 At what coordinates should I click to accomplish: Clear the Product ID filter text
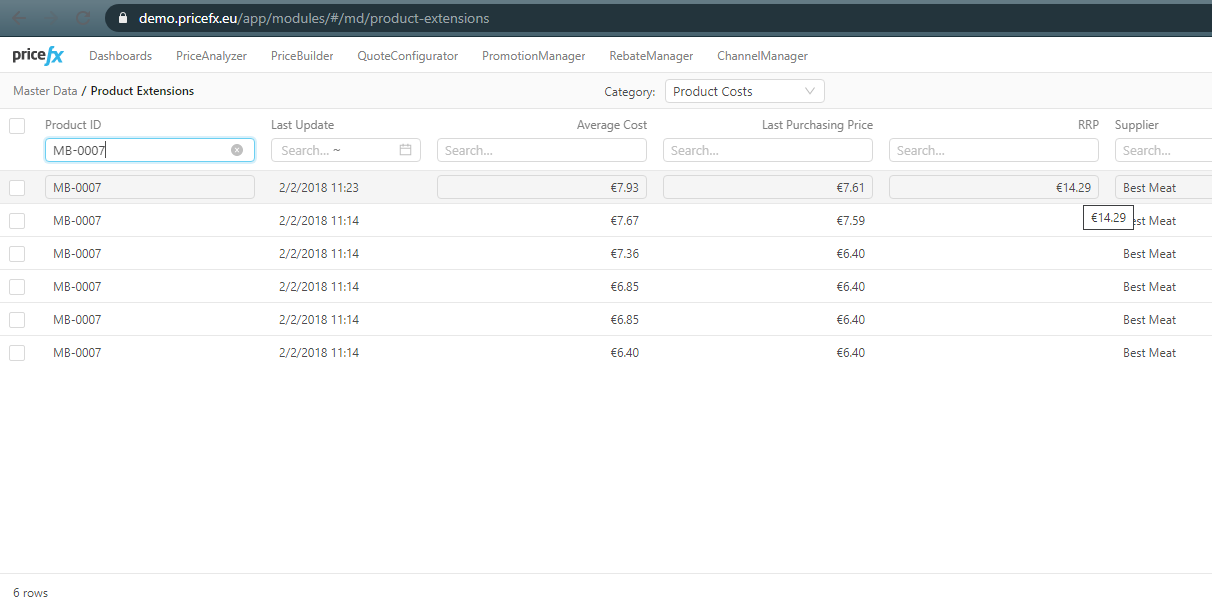(237, 150)
